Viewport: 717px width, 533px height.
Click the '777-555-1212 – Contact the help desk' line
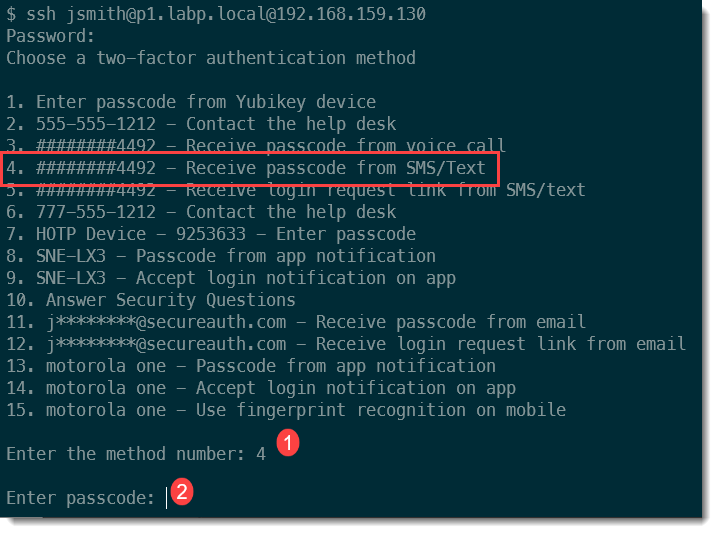click(x=201, y=212)
